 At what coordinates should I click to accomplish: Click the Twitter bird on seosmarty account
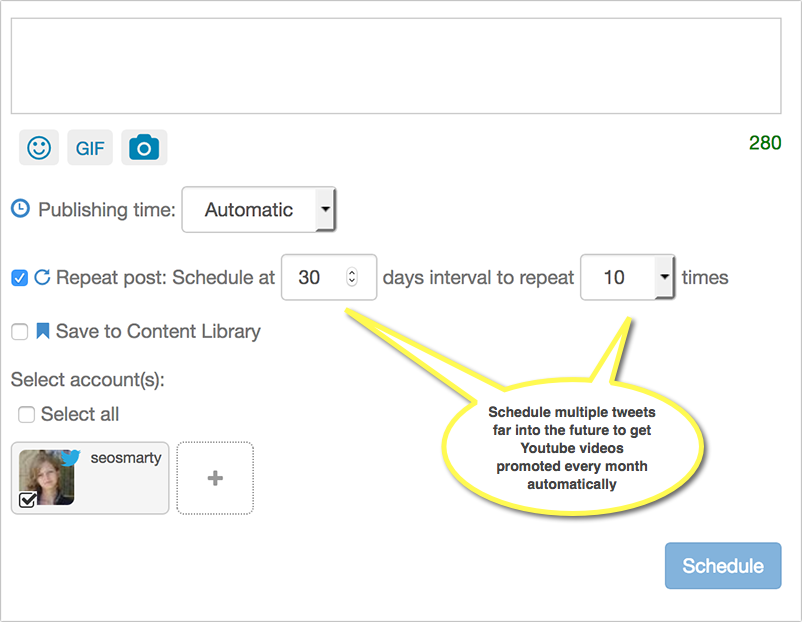point(70,458)
